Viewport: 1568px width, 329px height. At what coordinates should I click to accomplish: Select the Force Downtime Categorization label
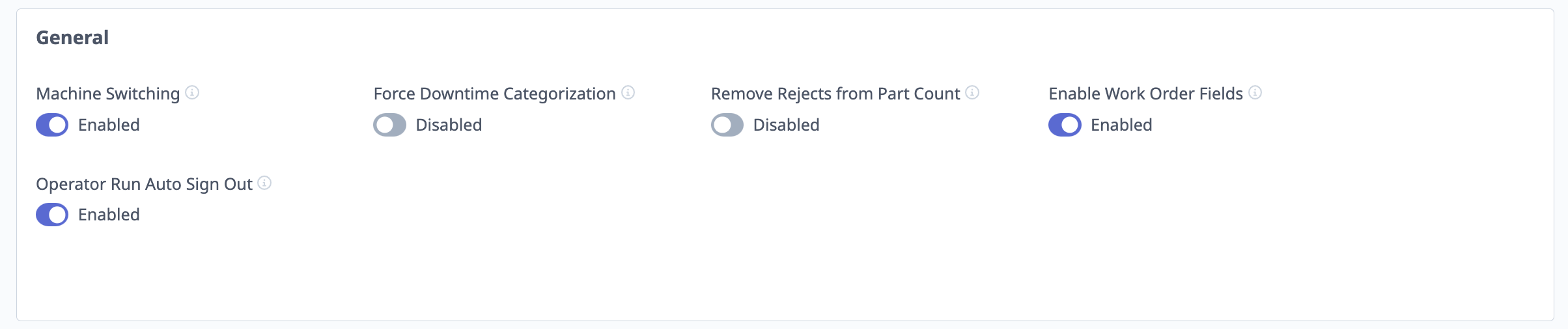click(x=495, y=94)
